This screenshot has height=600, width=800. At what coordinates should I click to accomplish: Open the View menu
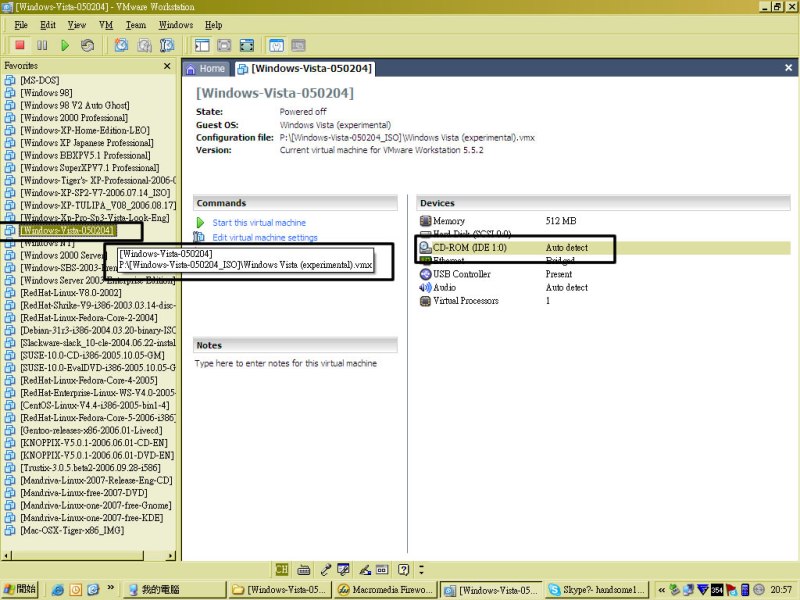[x=77, y=24]
